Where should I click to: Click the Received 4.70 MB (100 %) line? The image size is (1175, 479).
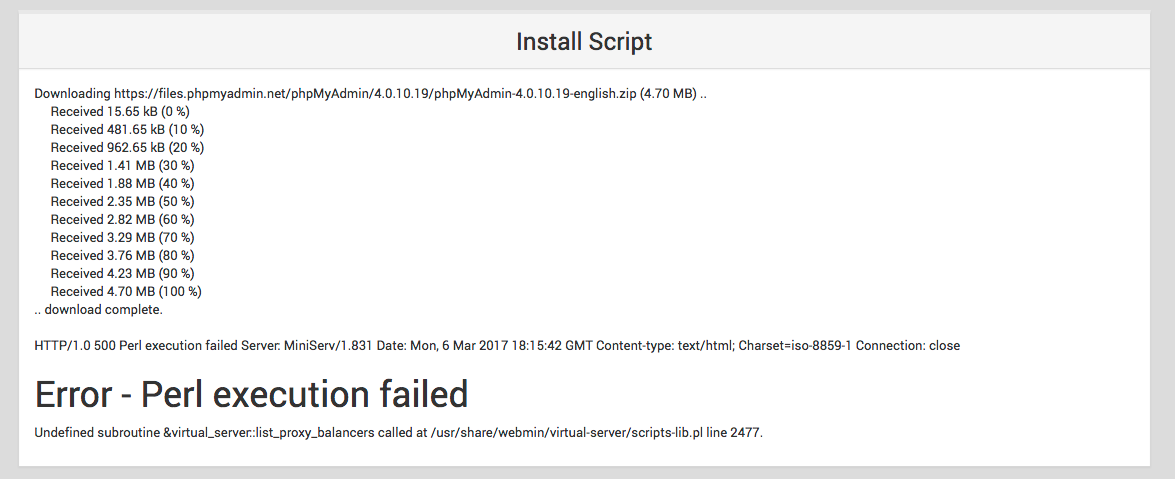pyautogui.click(x=126, y=292)
